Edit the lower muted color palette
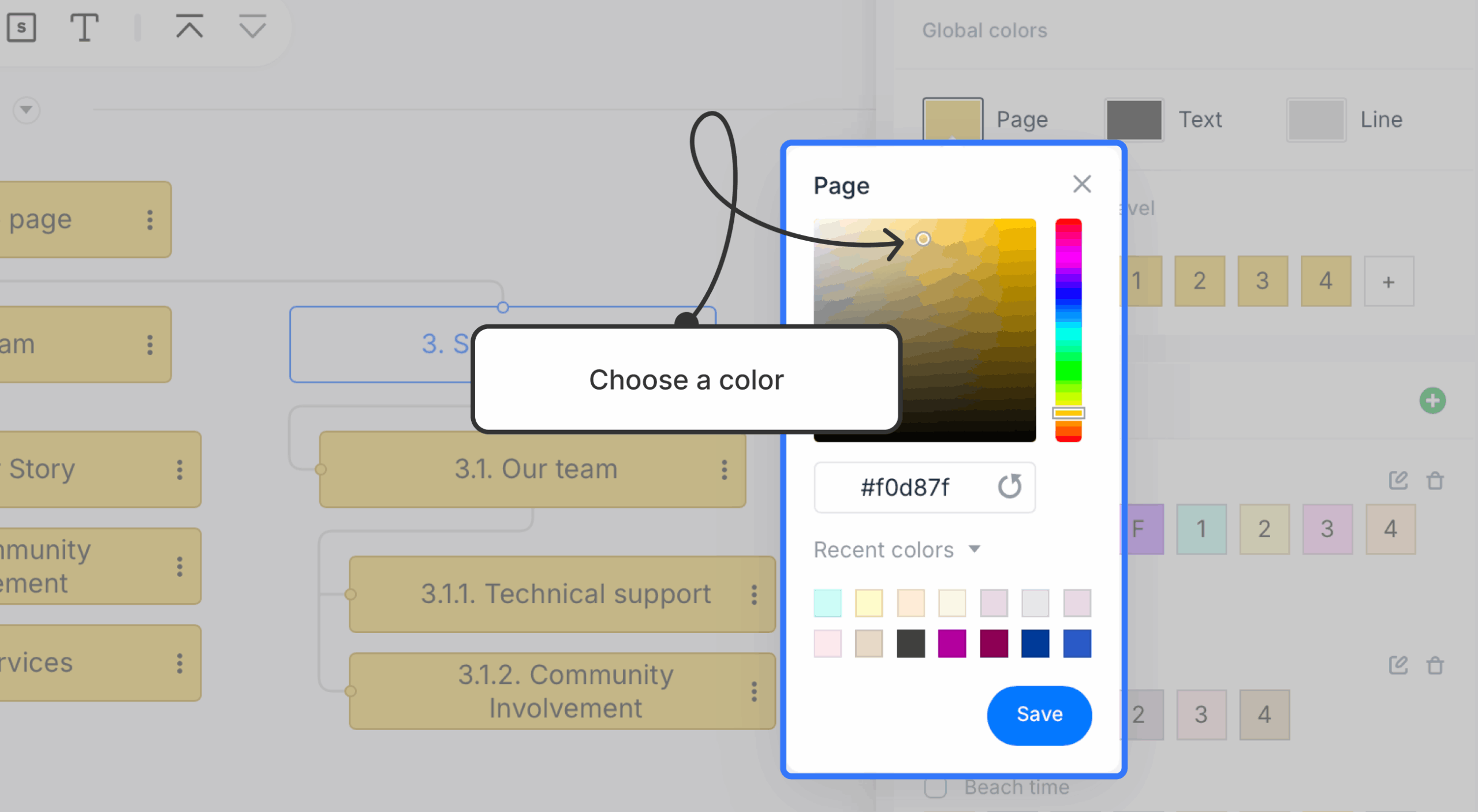Image resolution: width=1478 pixels, height=812 pixels. [x=1398, y=665]
